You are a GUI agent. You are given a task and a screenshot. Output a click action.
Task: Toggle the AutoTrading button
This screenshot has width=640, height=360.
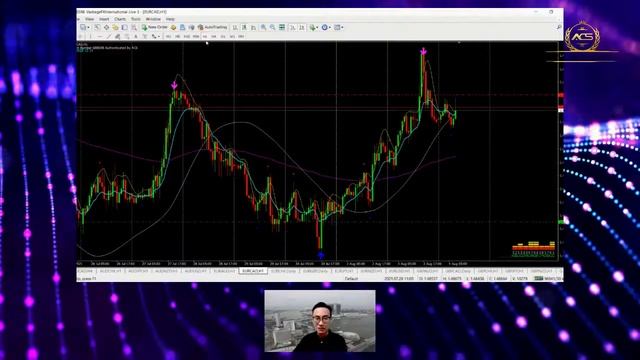(212, 27)
